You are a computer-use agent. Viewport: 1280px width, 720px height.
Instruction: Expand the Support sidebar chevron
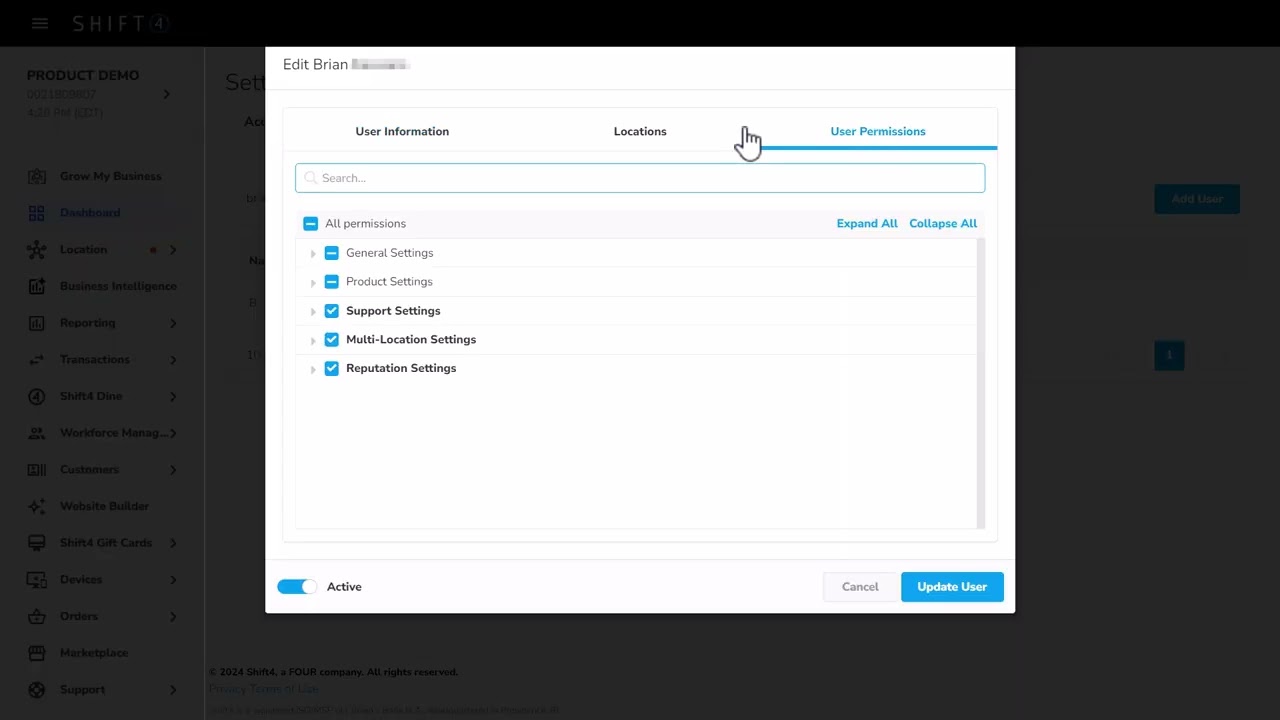coord(173,690)
